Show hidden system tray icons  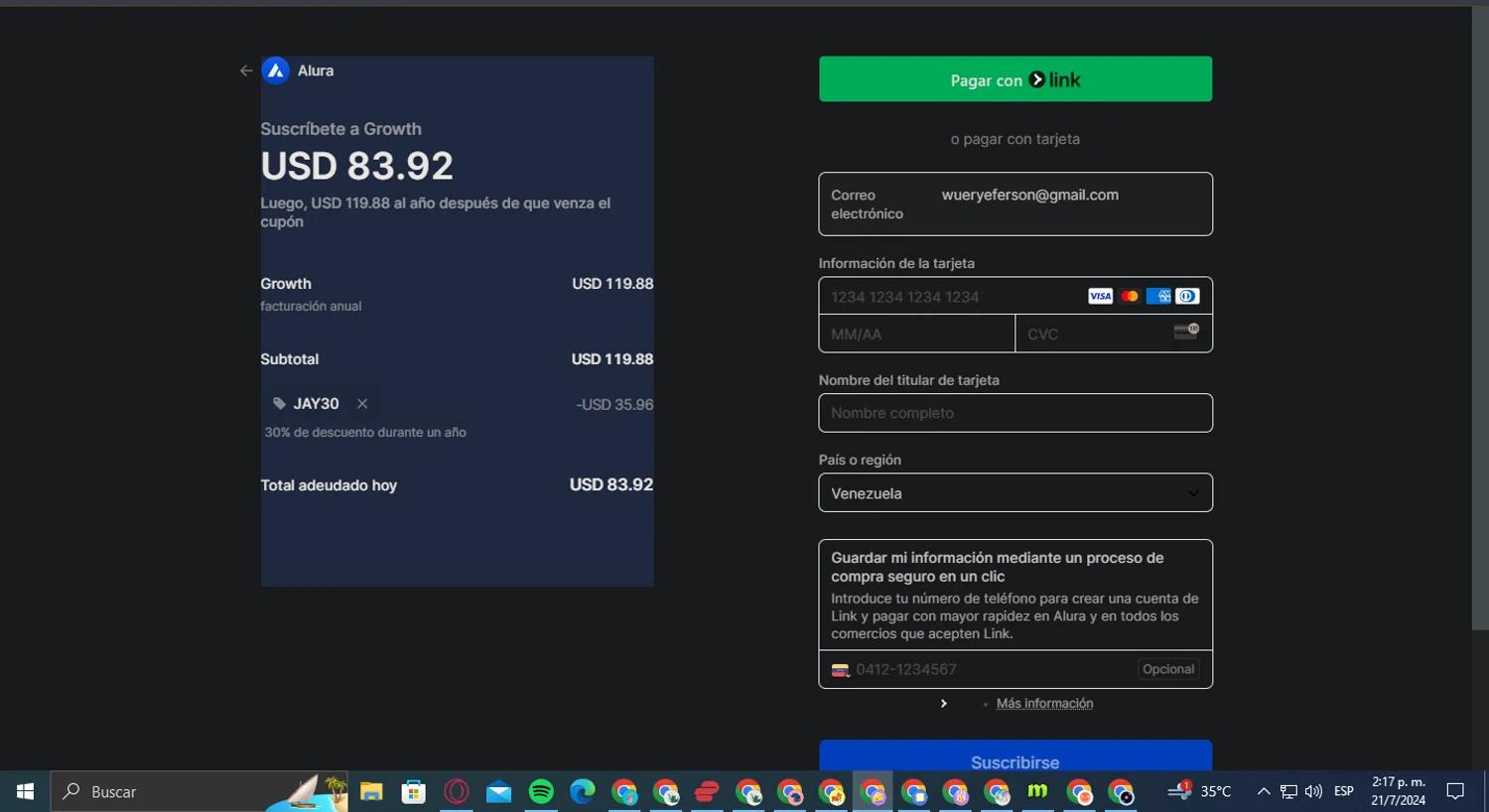pyautogui.click(x=1264, y=791)
